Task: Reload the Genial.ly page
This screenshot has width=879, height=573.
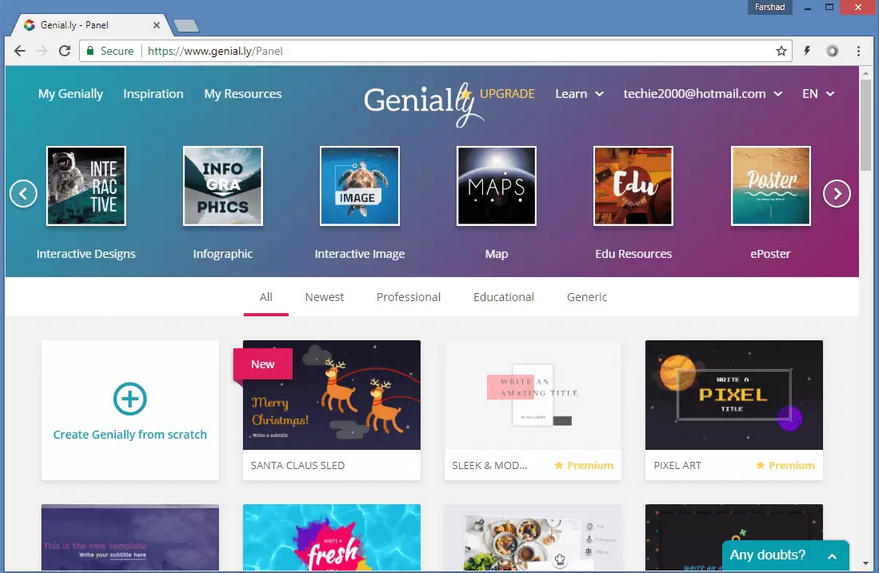Action: 64,51
